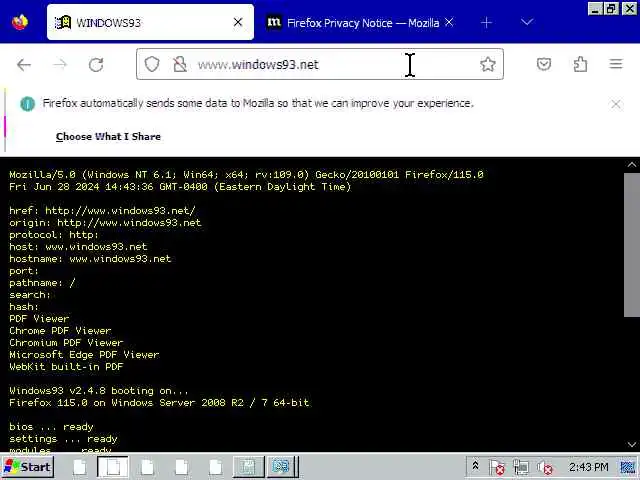This screenshot has height=480, width=640.
Task: Open Action Center flag tray icon
Action: [497, 468]
